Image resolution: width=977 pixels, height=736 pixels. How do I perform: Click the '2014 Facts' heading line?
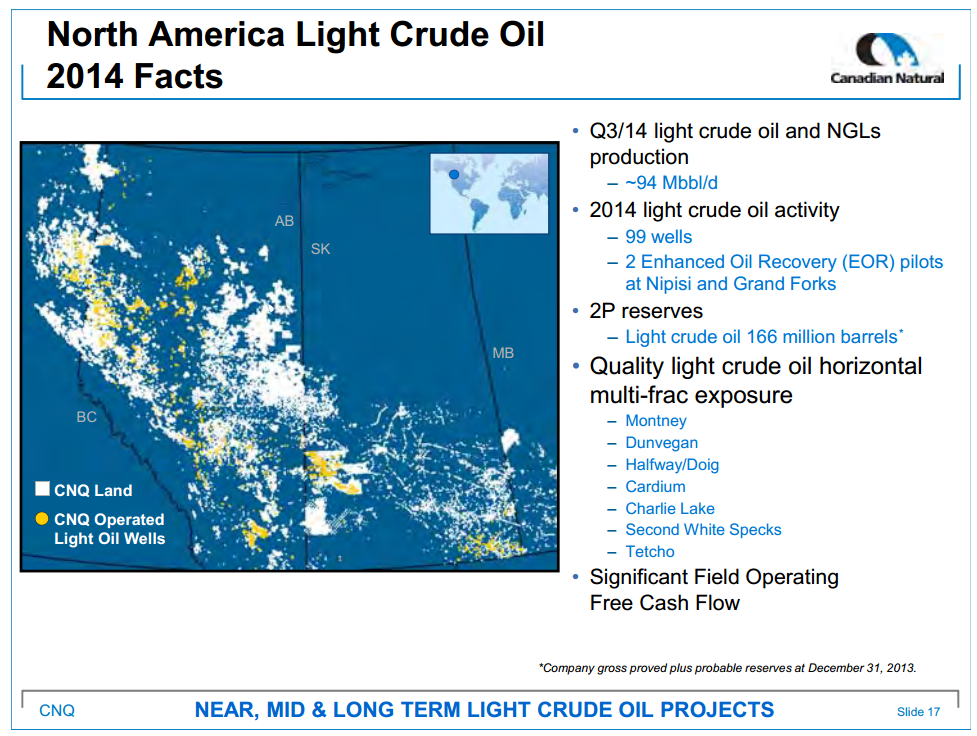pyautogui.click(x=135, y=77)
